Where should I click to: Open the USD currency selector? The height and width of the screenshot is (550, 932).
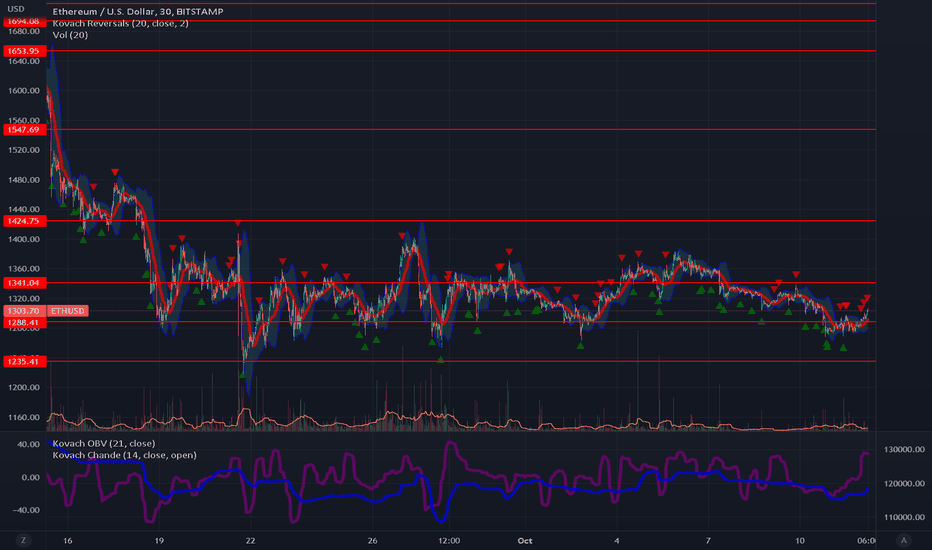pos(15,9)
